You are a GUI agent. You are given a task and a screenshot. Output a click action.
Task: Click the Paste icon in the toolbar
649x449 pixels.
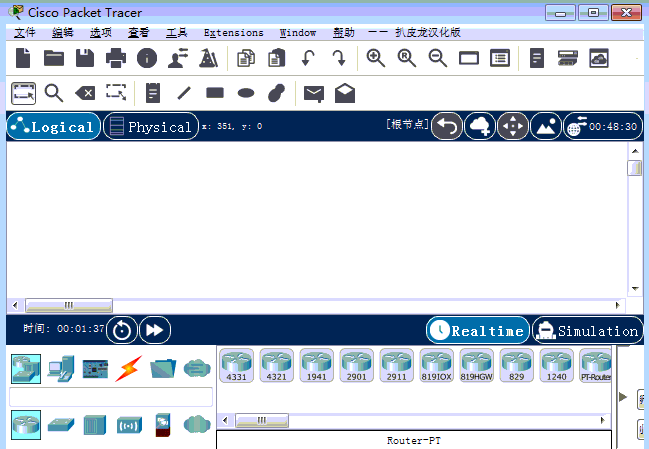point(277,58)
